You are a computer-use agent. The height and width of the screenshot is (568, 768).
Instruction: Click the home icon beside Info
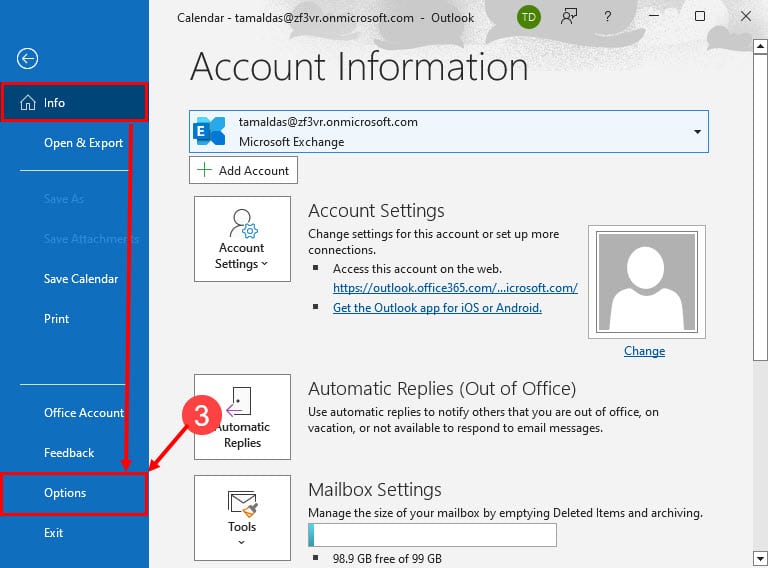(x=28, y=102)
